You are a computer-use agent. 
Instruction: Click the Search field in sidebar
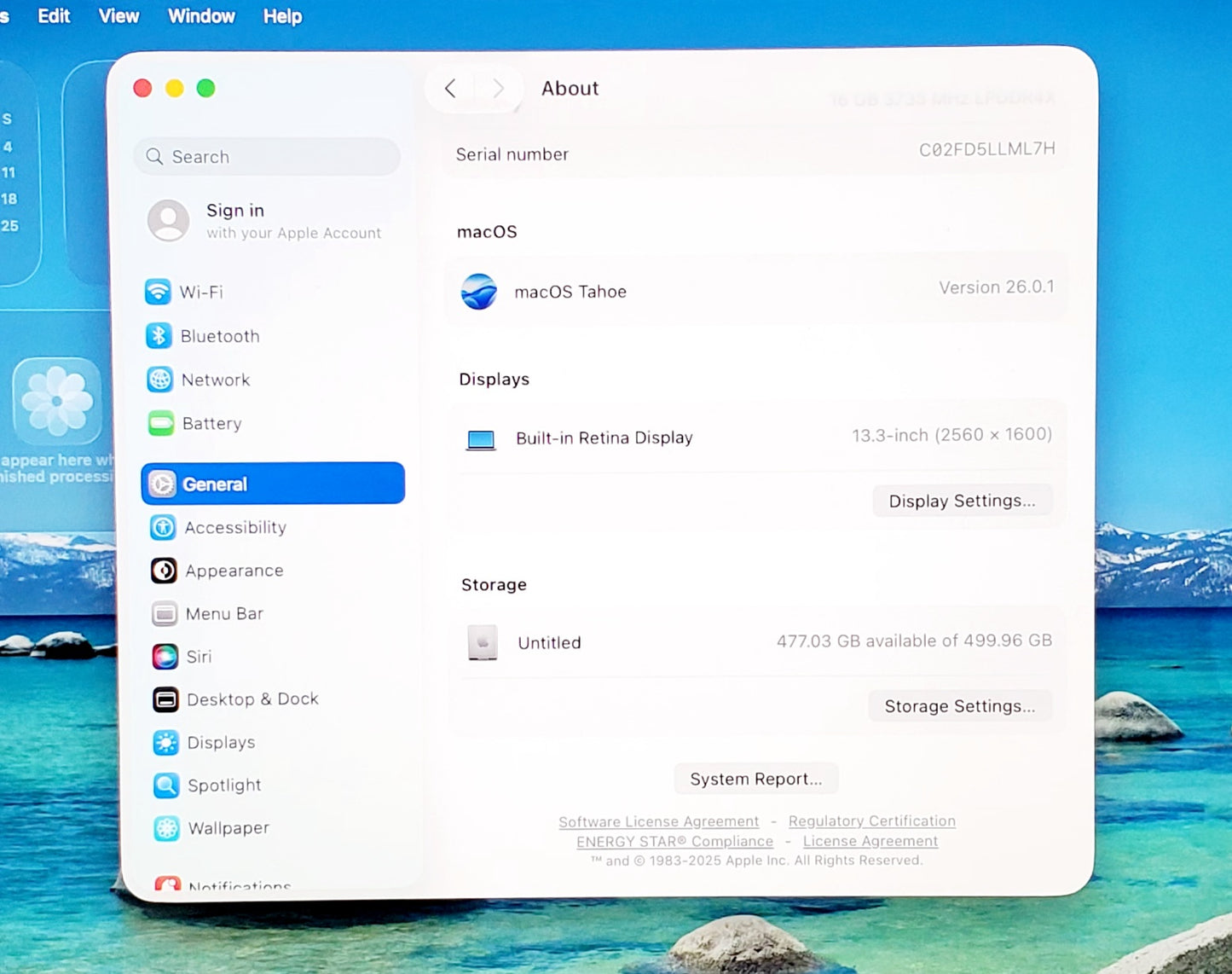pos(267,157)
